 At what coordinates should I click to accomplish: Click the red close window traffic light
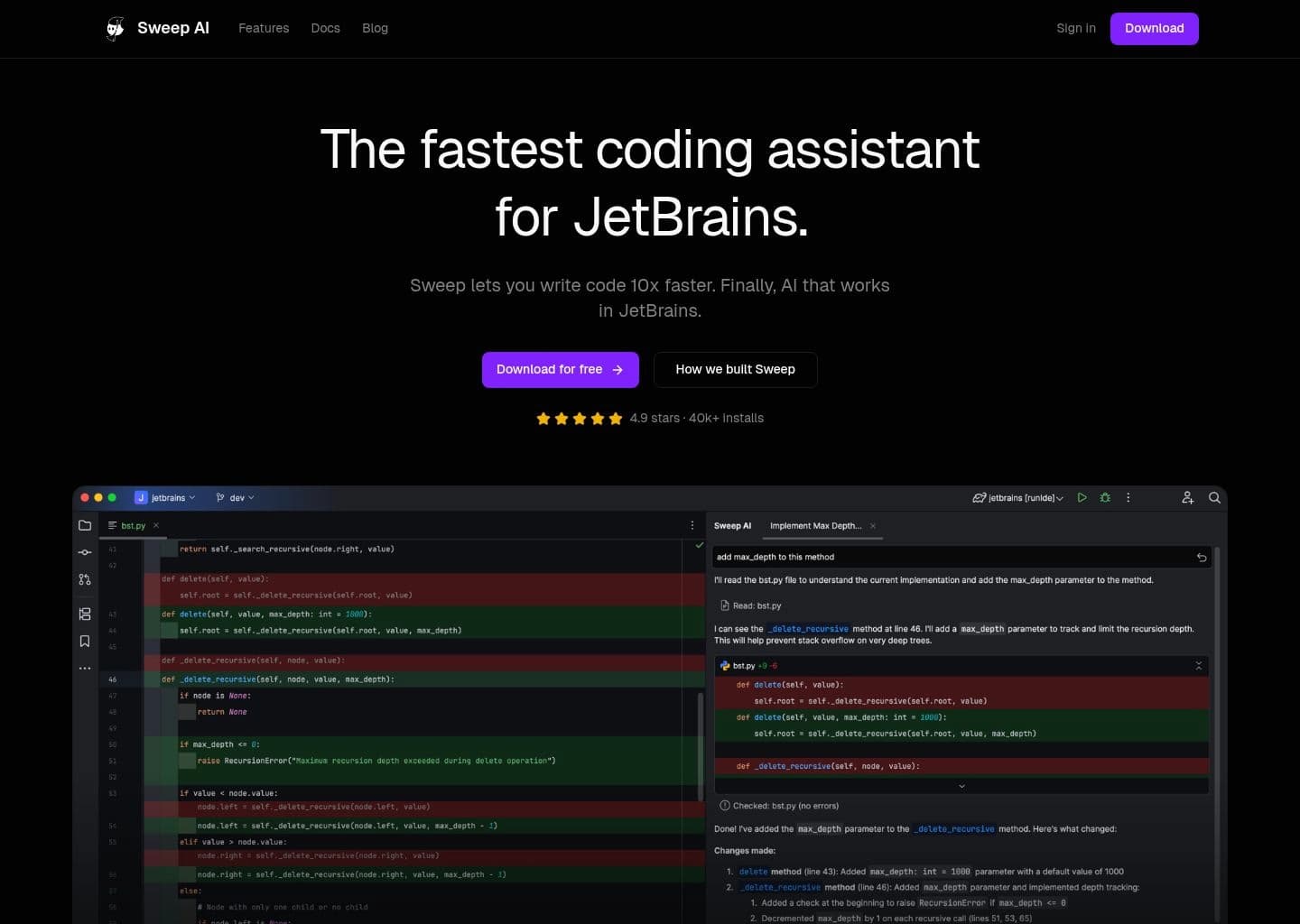click(x=85, y=498)
